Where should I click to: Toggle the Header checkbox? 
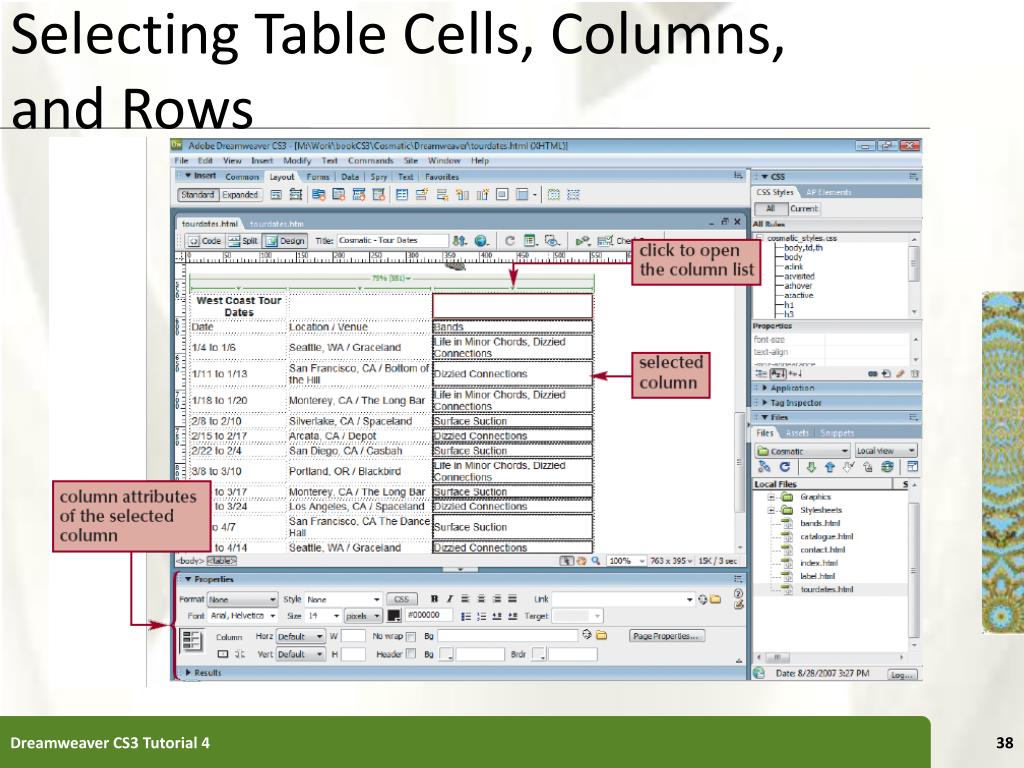tap(411, 654)
